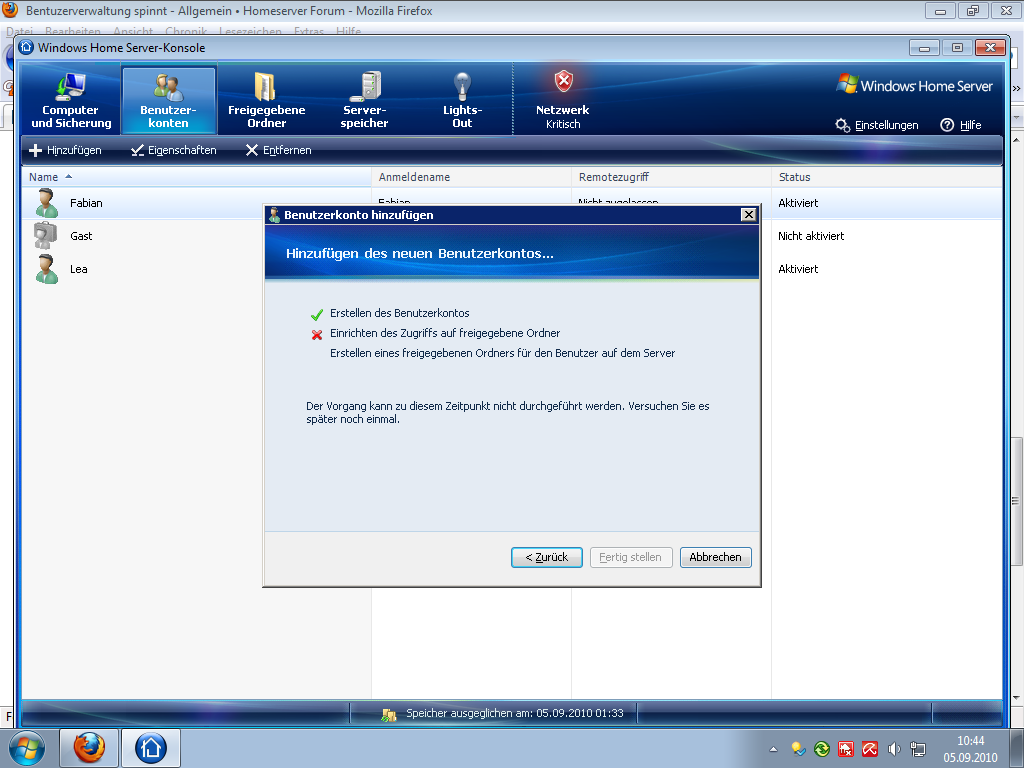This screenshot has height=768, width=1024.
Task: Click 'Nicht aktiviert' status of Gast
Action: (811, 236)
